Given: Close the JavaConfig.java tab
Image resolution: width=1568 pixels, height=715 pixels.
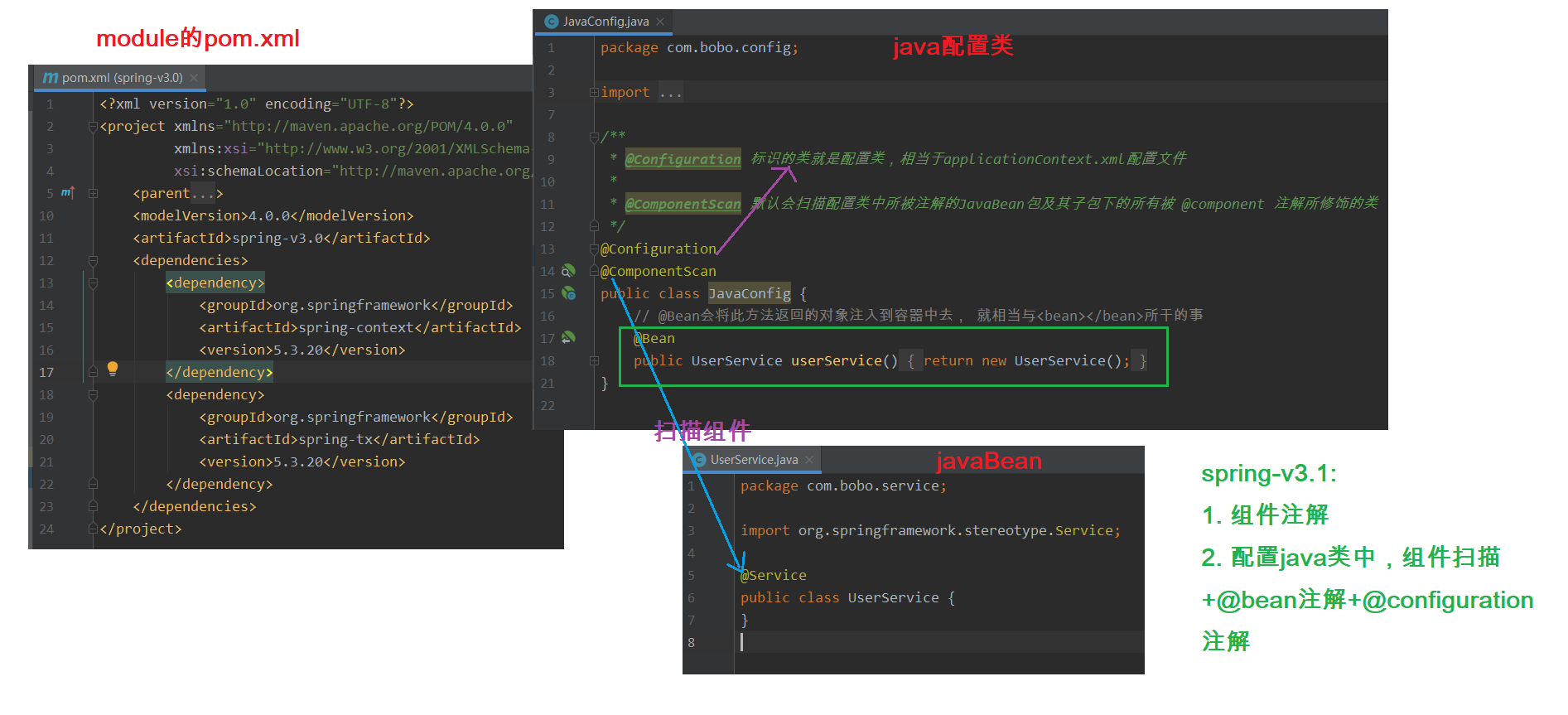Looking at the screenshot, I should click(x=660, y=22).
